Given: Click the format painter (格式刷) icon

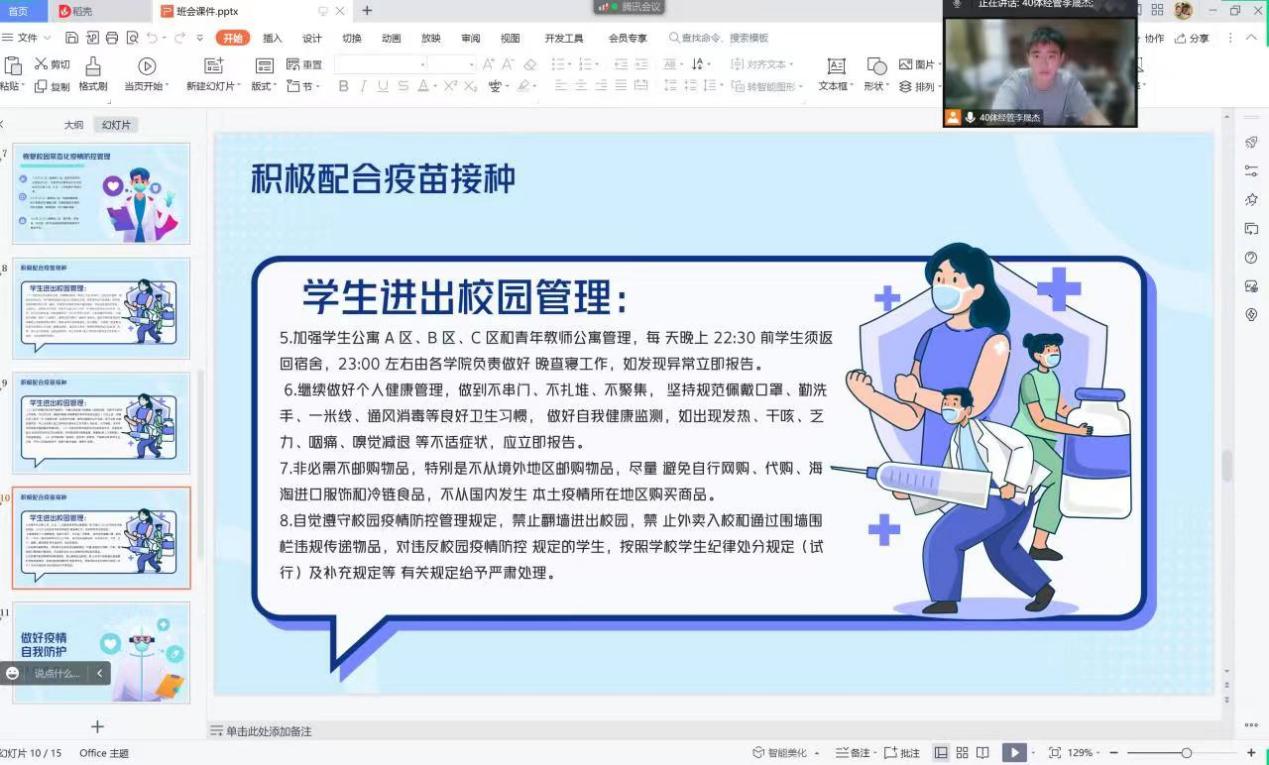Looking at the screenshot, I should 93,67.
